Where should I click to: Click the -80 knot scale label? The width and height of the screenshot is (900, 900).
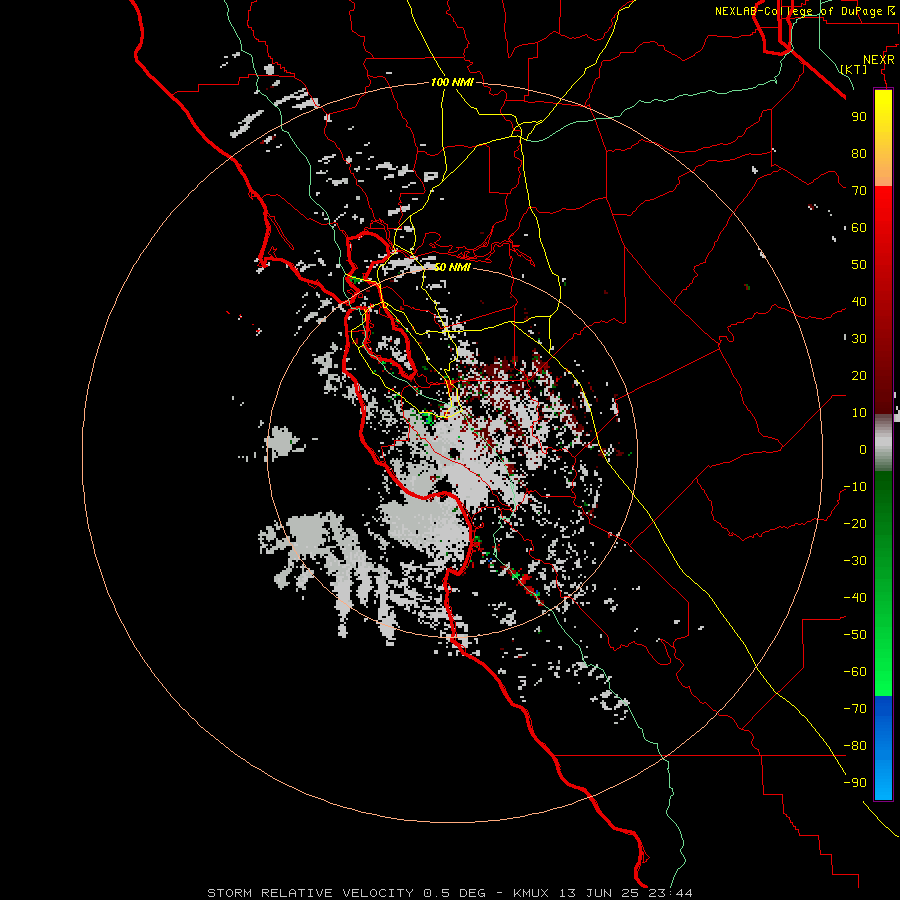pyautogui.click(x=855, y=746)
